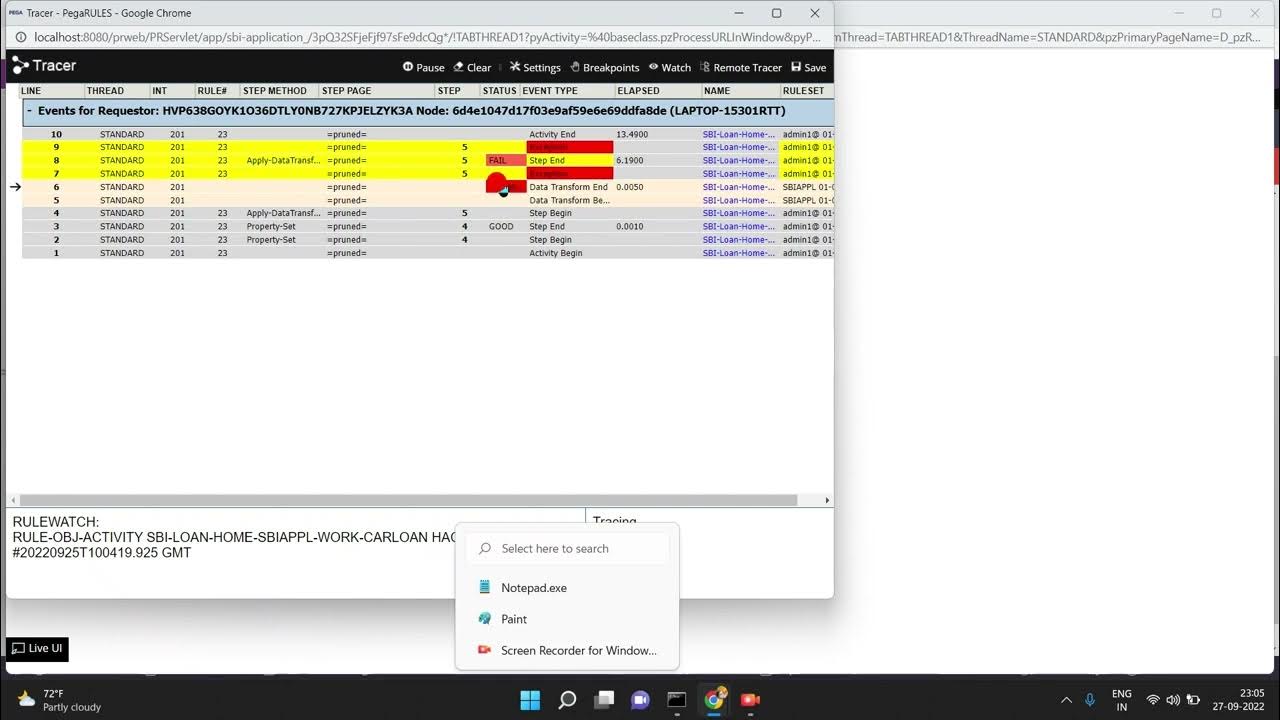Select the Data Transform End event

(x=568, y=187)
